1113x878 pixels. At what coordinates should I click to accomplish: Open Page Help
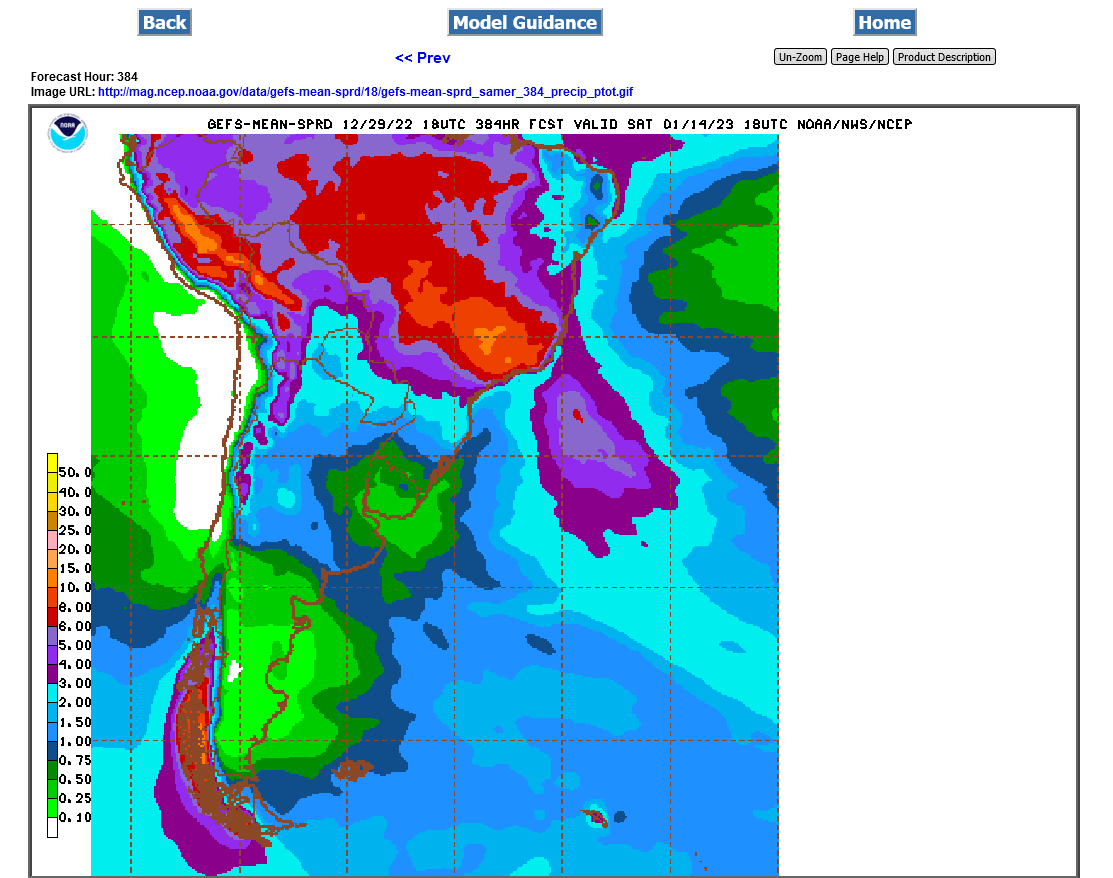(x=860, y=57)
